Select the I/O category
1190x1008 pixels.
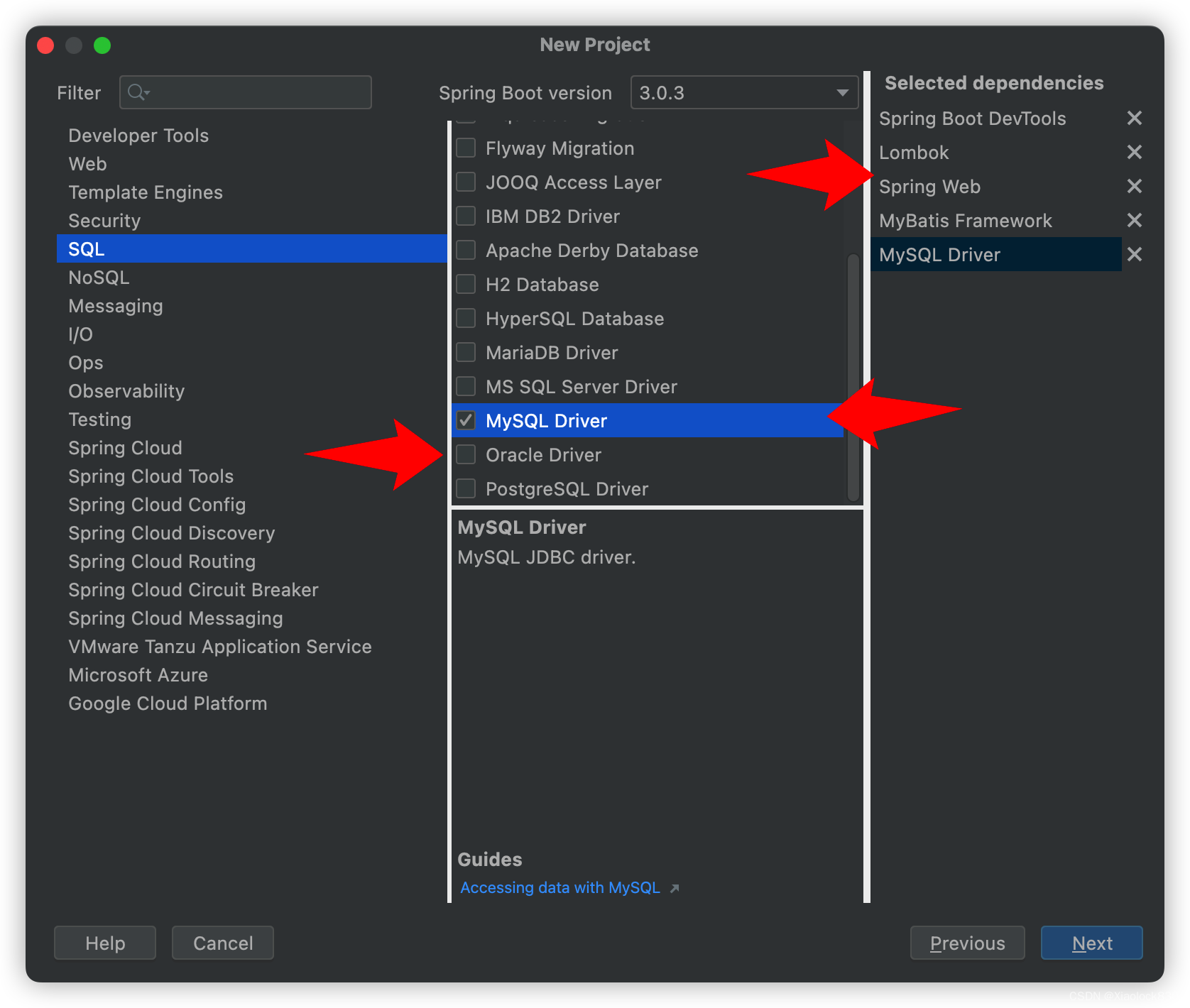click(x=252, y=334)
